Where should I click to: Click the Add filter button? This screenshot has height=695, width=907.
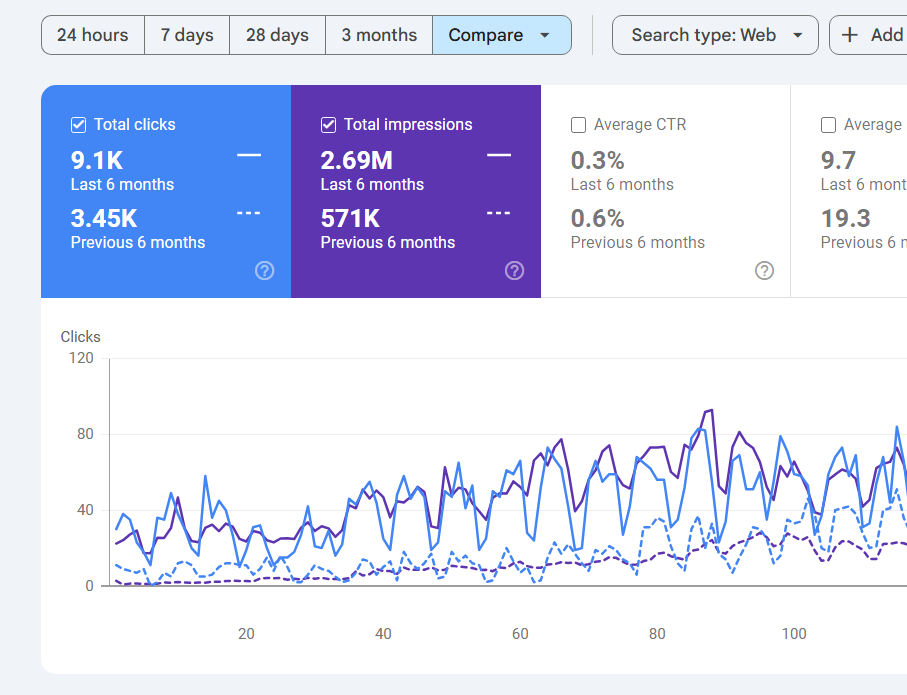pyautogui.click(x=868, y=35)
